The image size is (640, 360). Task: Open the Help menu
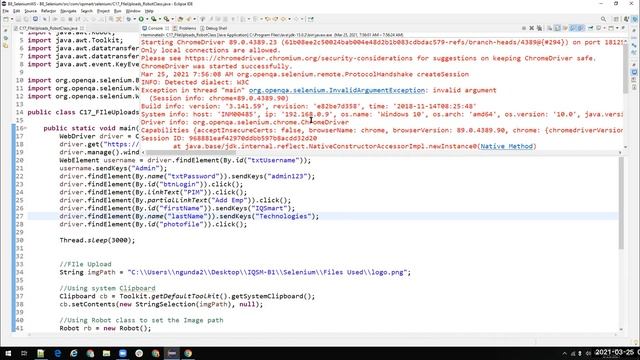[149, 11]
